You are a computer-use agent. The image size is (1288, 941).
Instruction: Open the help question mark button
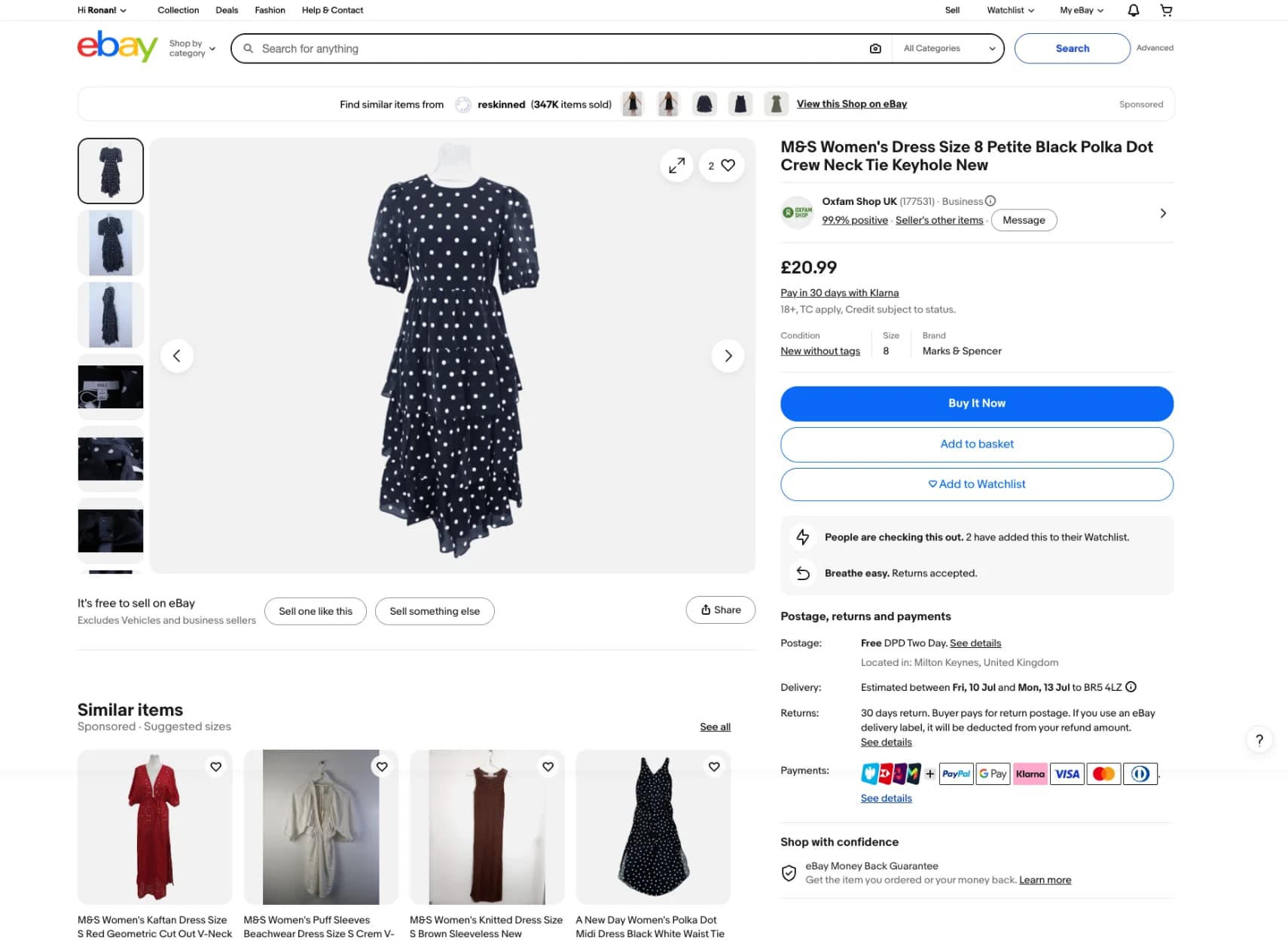1259,740
